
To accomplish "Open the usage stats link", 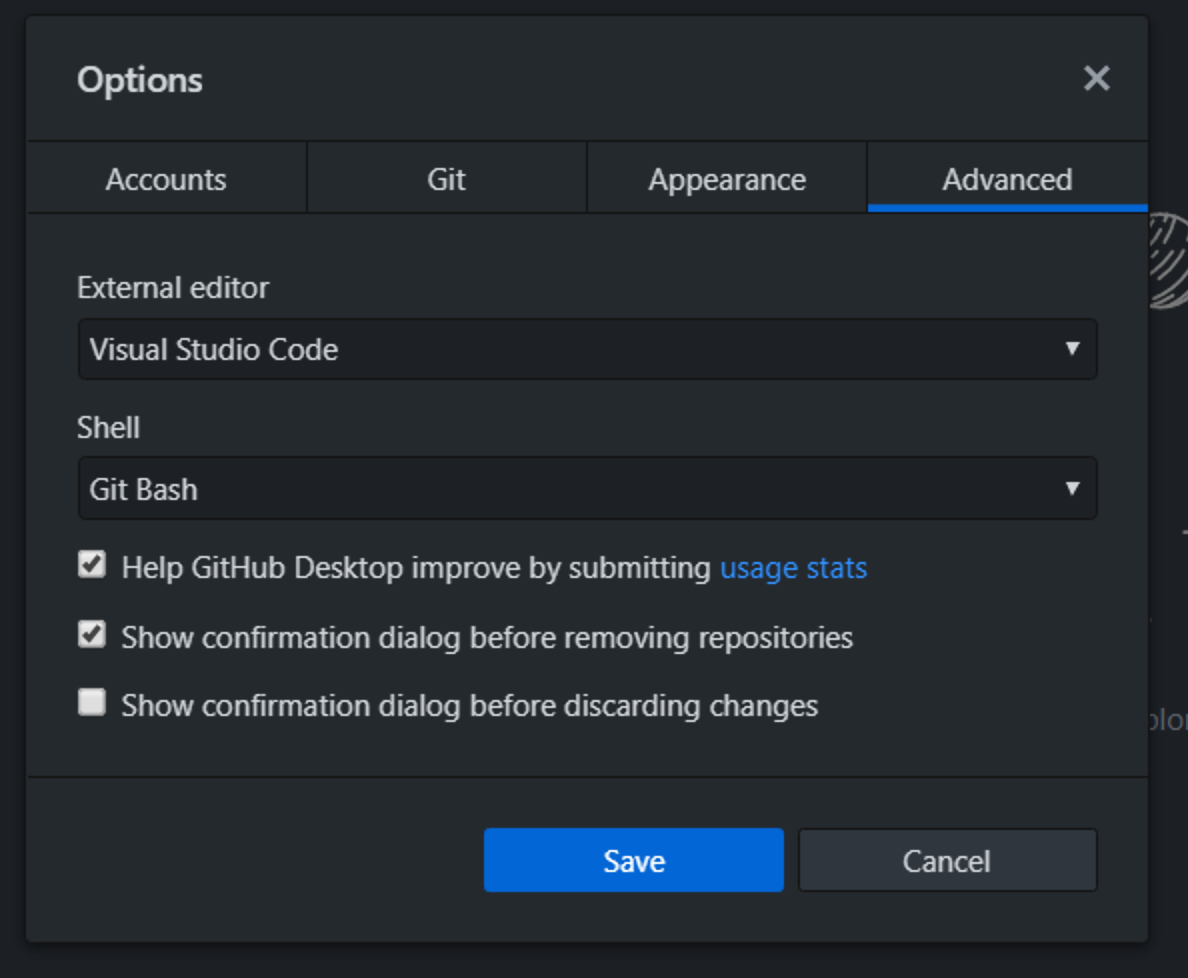I will [793, 568].
